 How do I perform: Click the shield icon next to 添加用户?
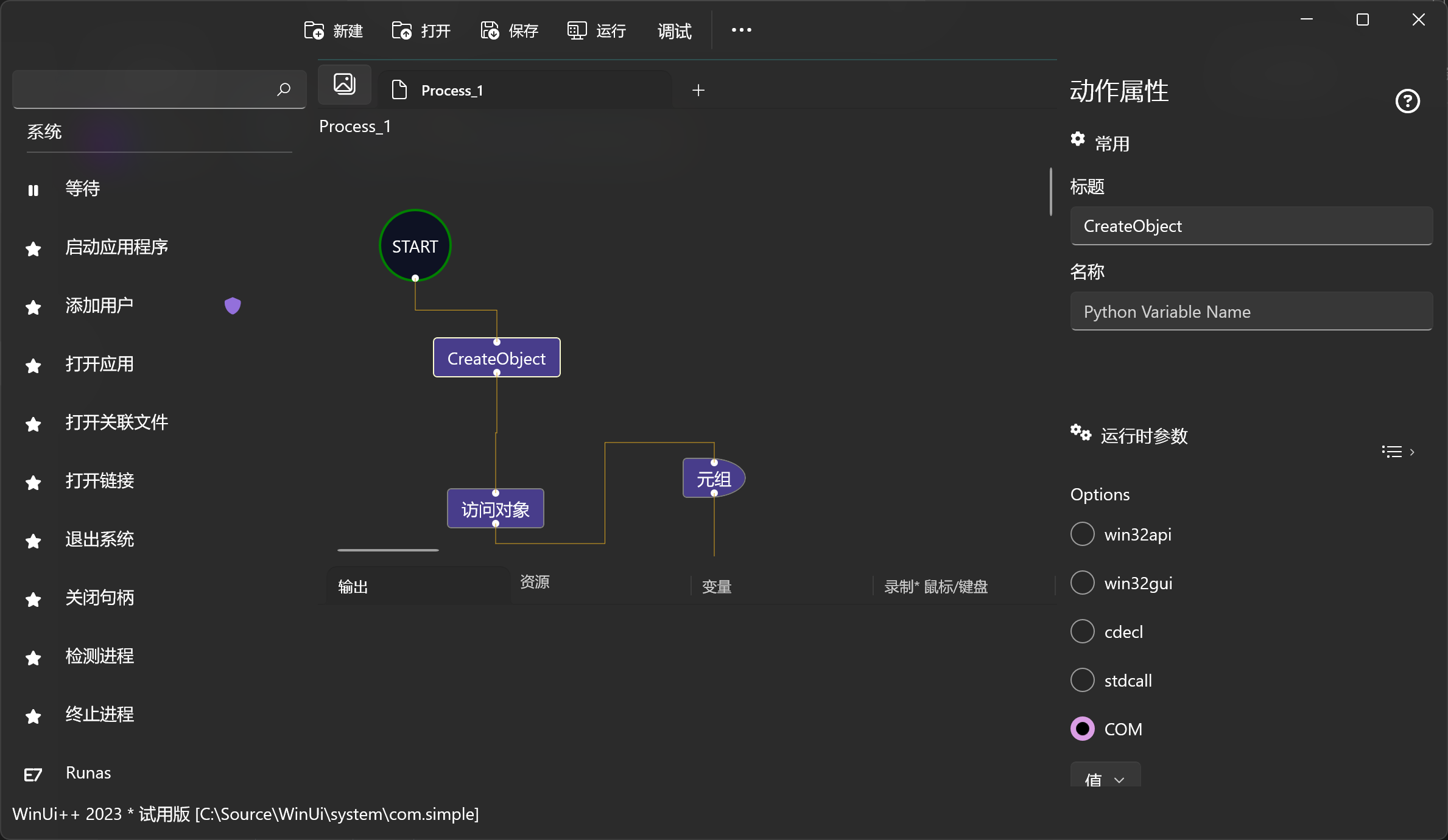pyautogui.click(x=233, y=306)
